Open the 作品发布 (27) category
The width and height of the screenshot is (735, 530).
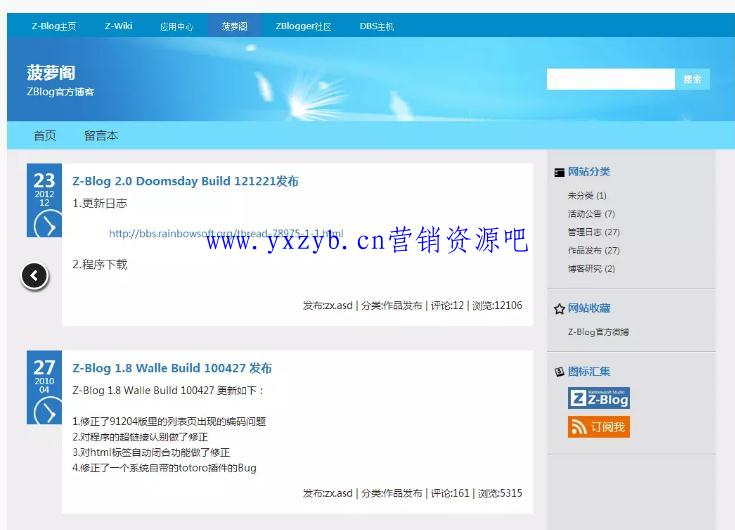coord(593,250)
